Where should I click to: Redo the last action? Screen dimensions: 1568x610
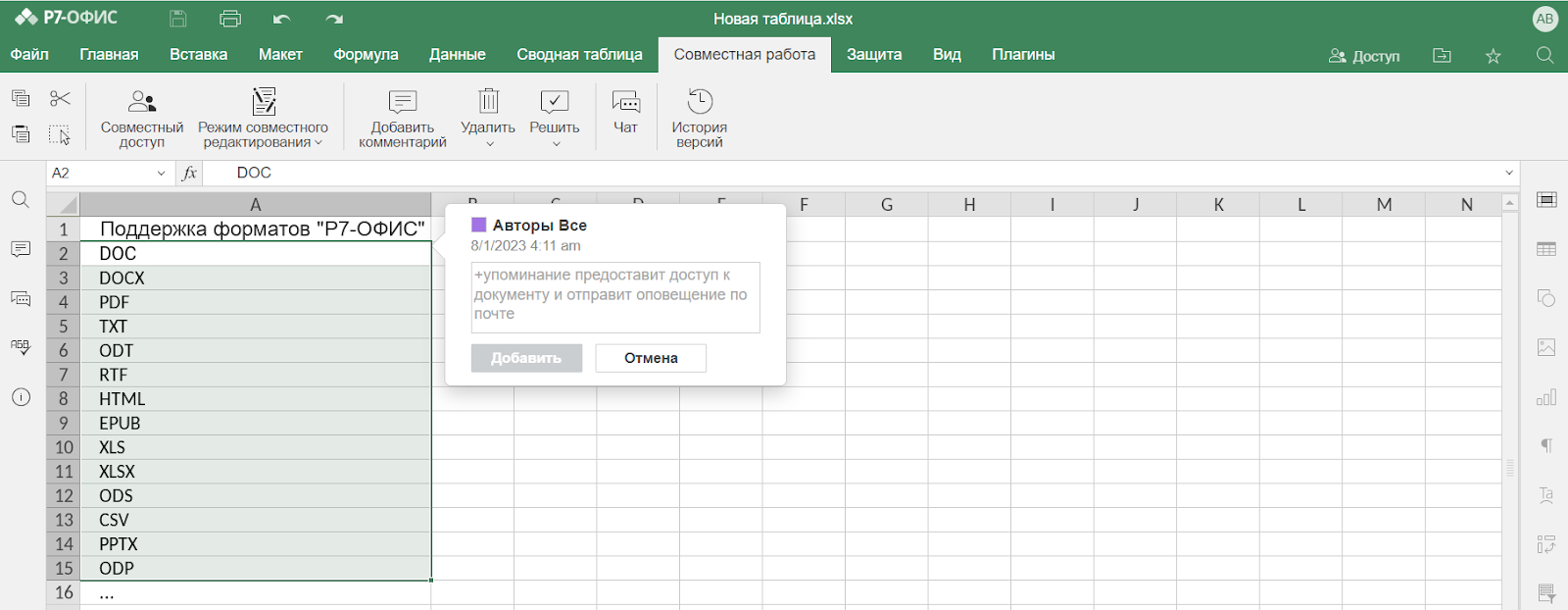click(334, 18)
